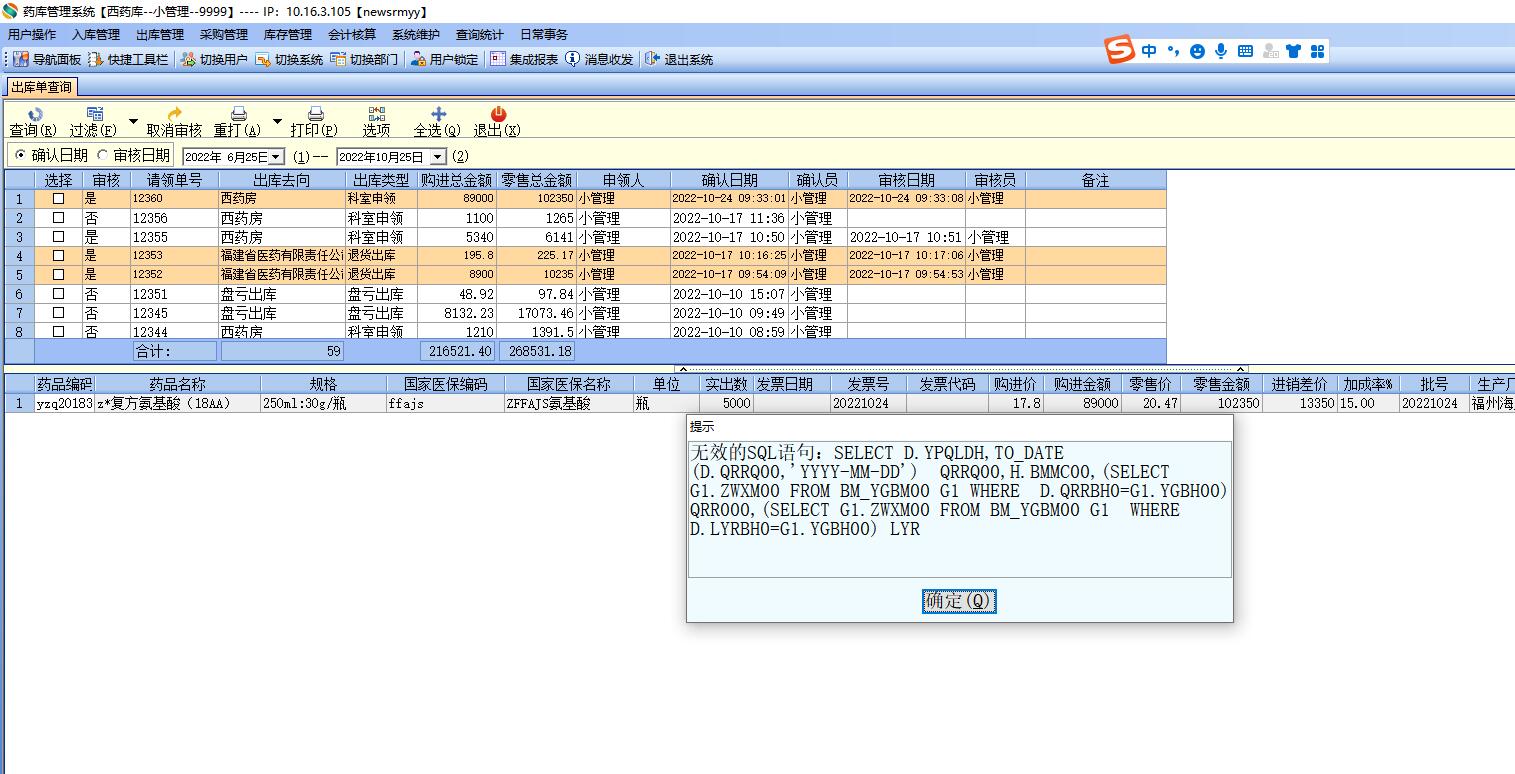Switch to the 出库单查询 tab
Viewport: 1515px width, 774px height.
[42, 87]
